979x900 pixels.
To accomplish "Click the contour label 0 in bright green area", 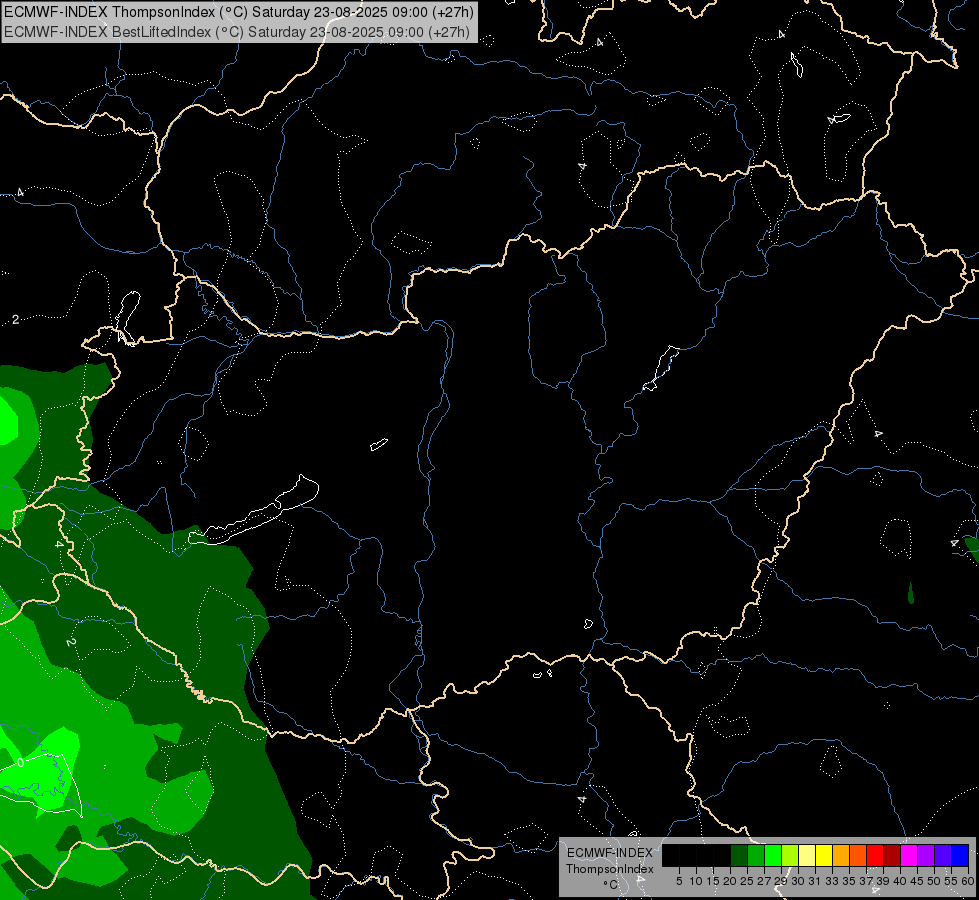I will 20,763.
